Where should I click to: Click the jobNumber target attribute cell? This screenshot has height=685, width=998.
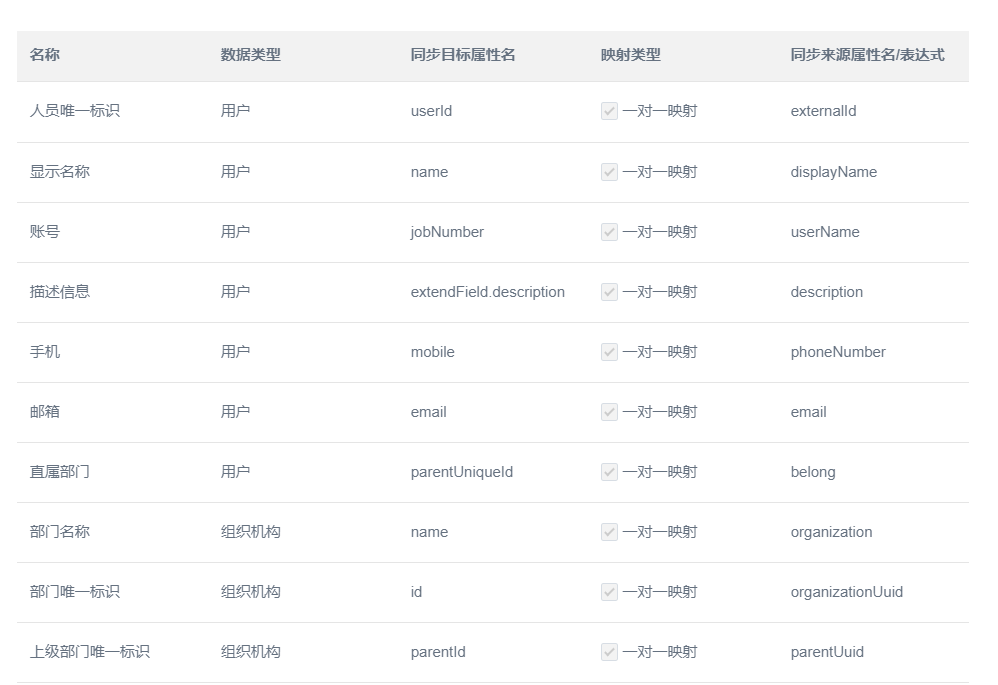(x=447, y=232)
